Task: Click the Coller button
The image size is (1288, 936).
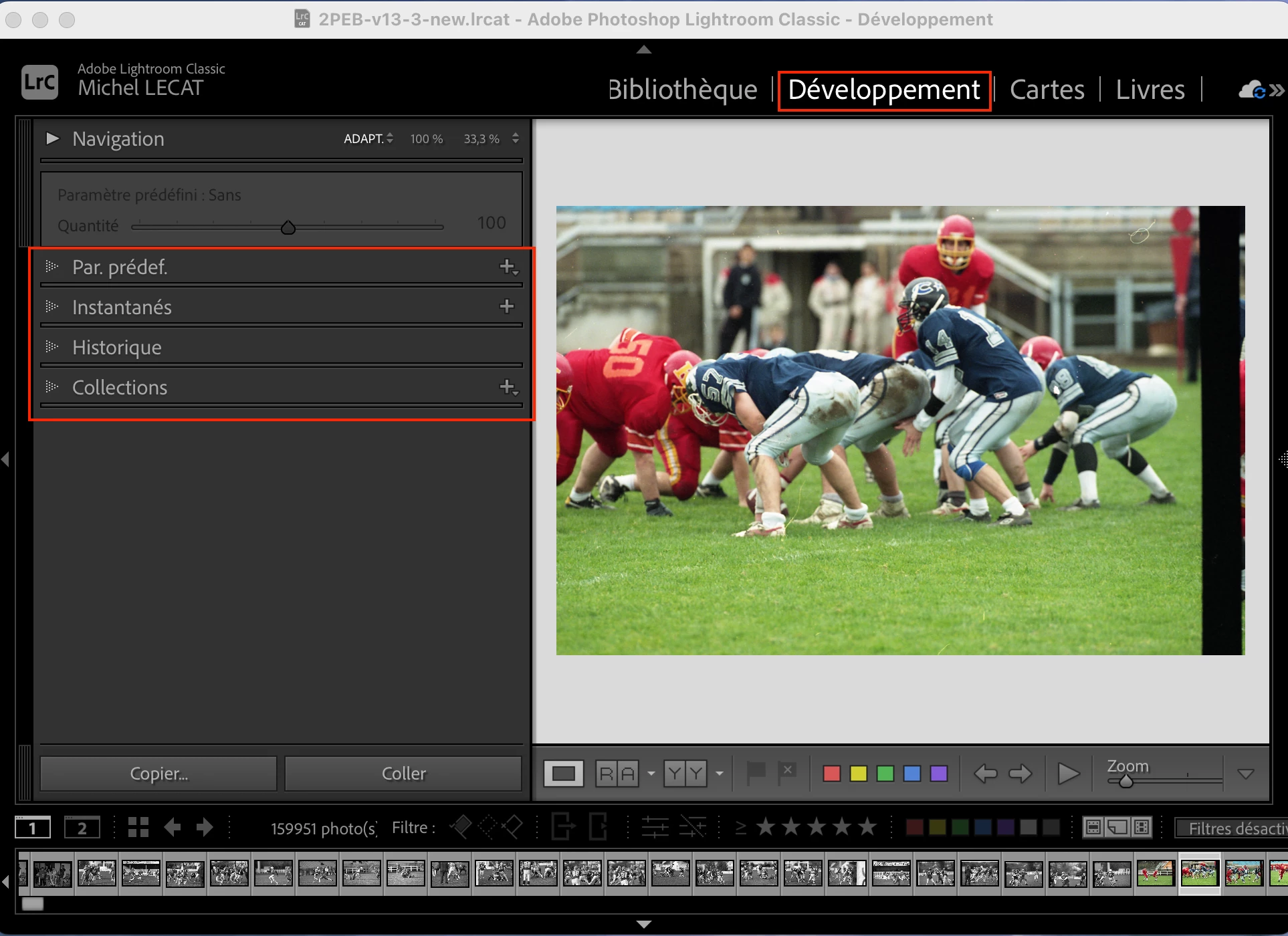Action: 403,774
